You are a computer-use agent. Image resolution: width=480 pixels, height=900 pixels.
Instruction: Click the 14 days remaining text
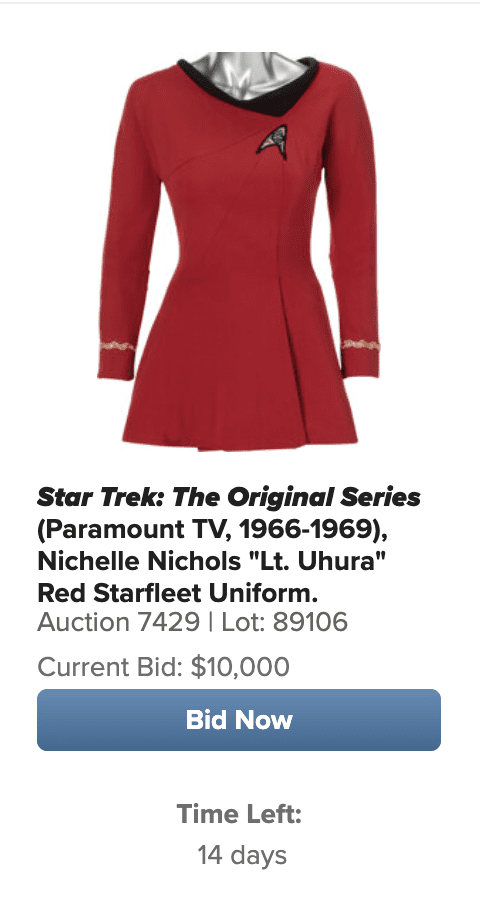(x=242, y=855)
